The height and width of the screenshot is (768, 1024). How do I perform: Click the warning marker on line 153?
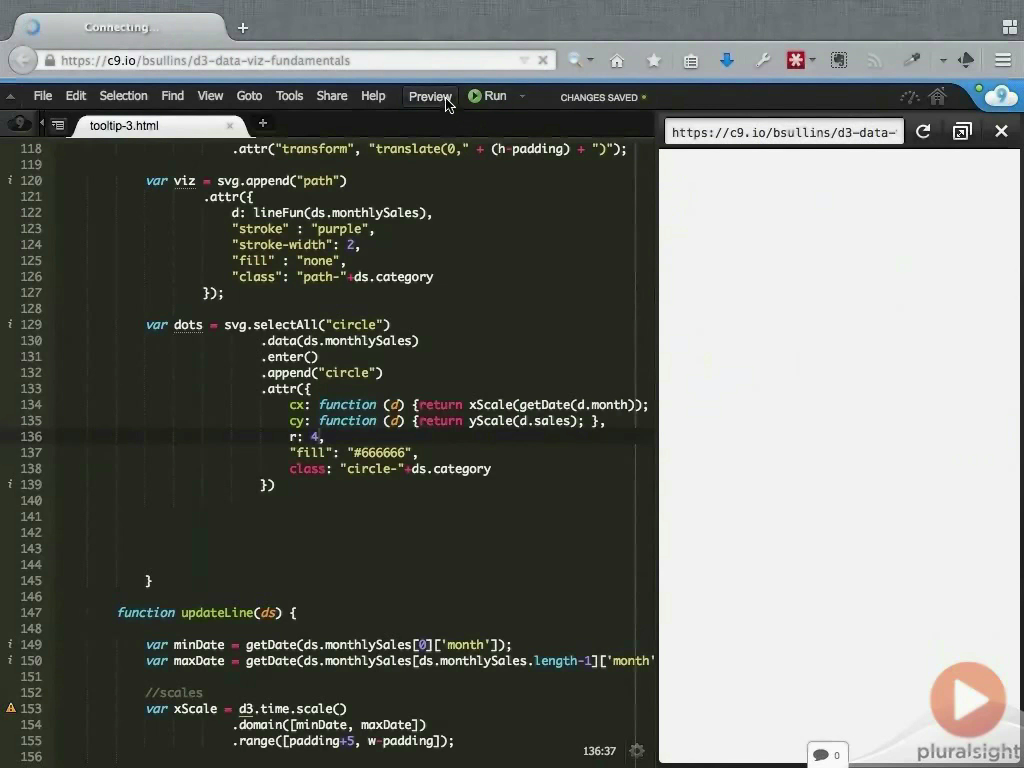(11, 708)
